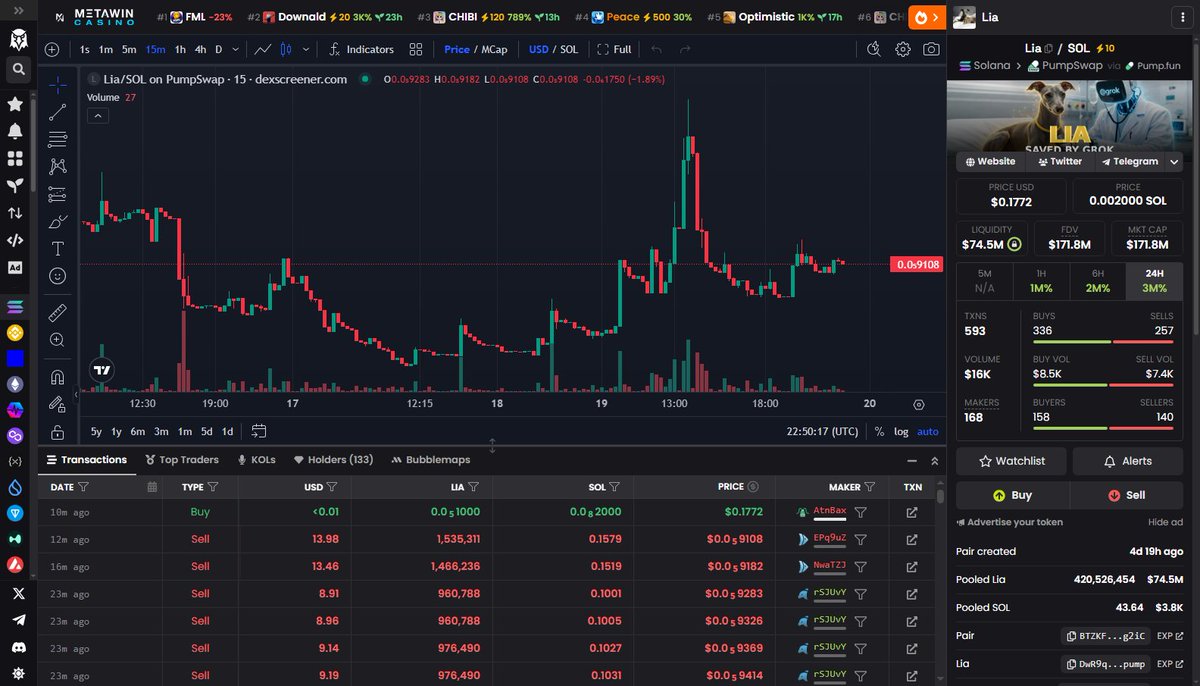Select the 1H price change tab
The image size is (1200, 686).
(x=1041, y=281)
